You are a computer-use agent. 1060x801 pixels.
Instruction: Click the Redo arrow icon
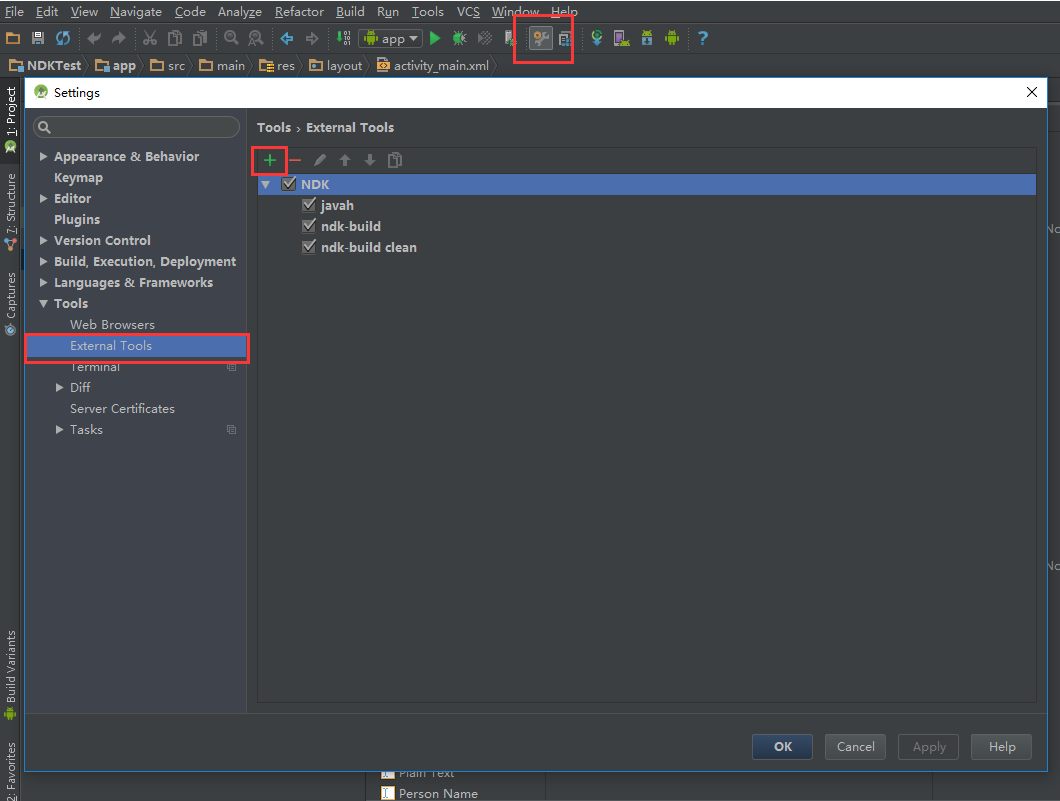pyautogui.click(x=118, y=39)
